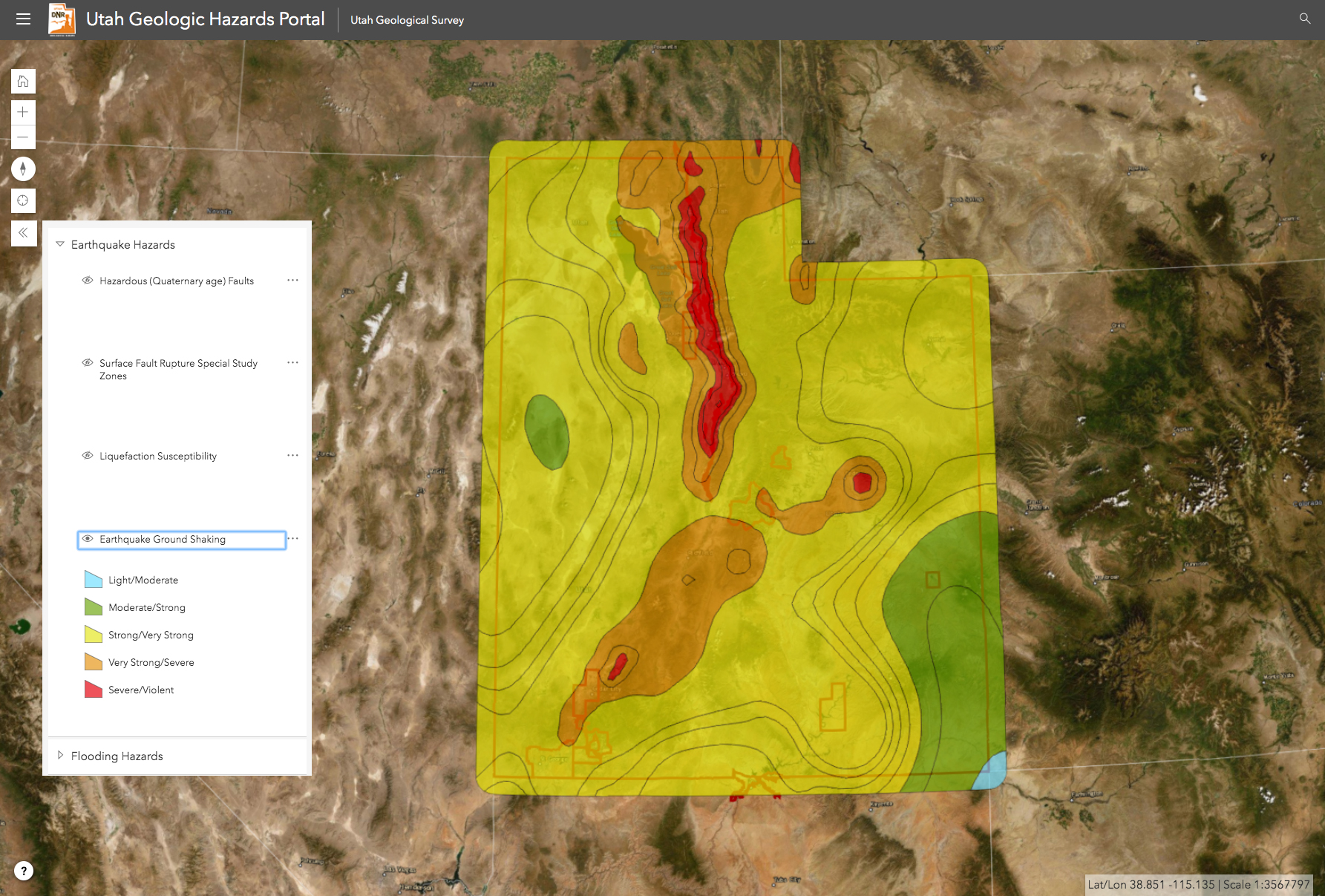1325x896 pixels.
Task: Toggle visibility of Hazardous Quaternary Faults layer
Action: 87,280
